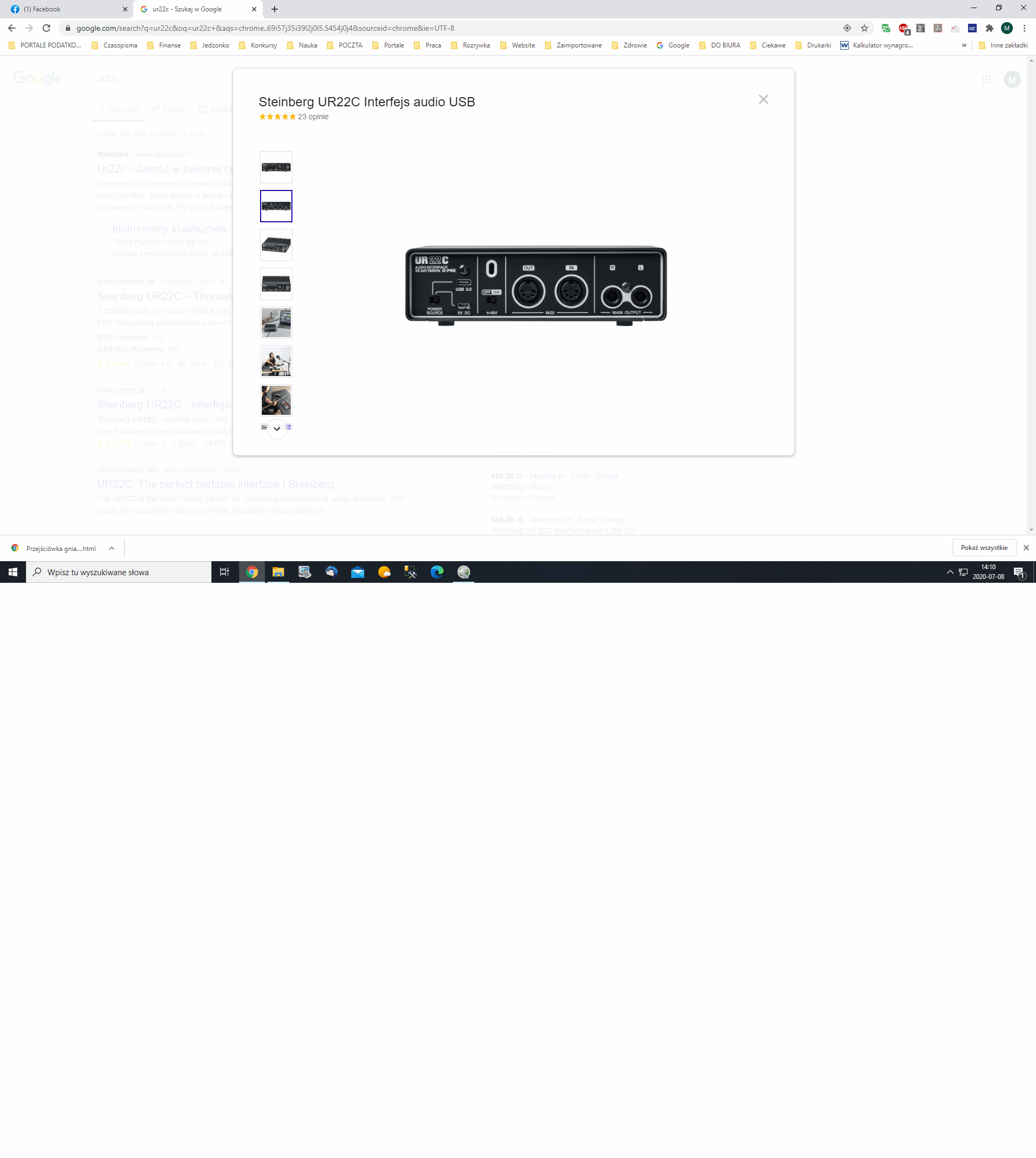Select musician recording thumbnail

point(276,362)
